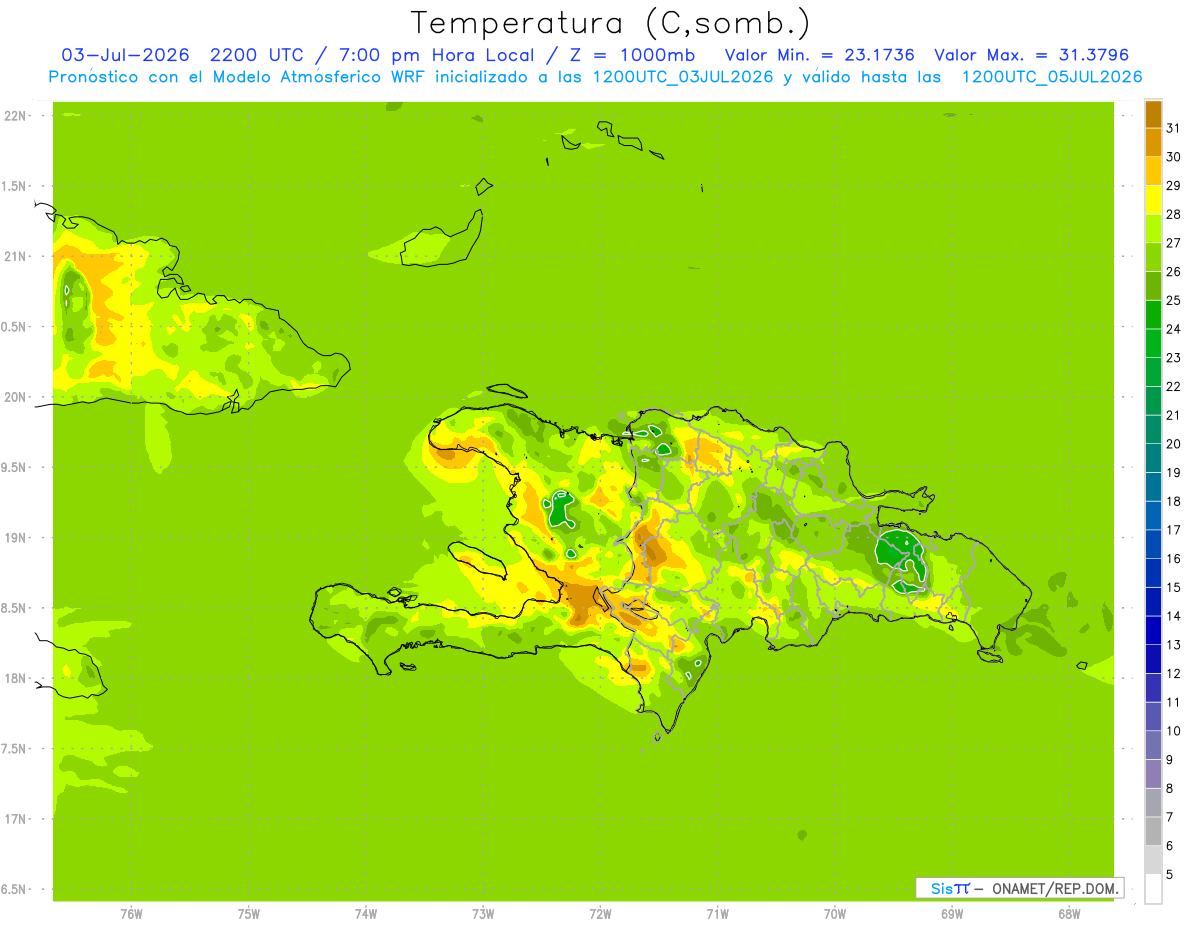Click the legend value 31
Viewport: 1200px width, 927px height.
click(x=1173, y=128)
